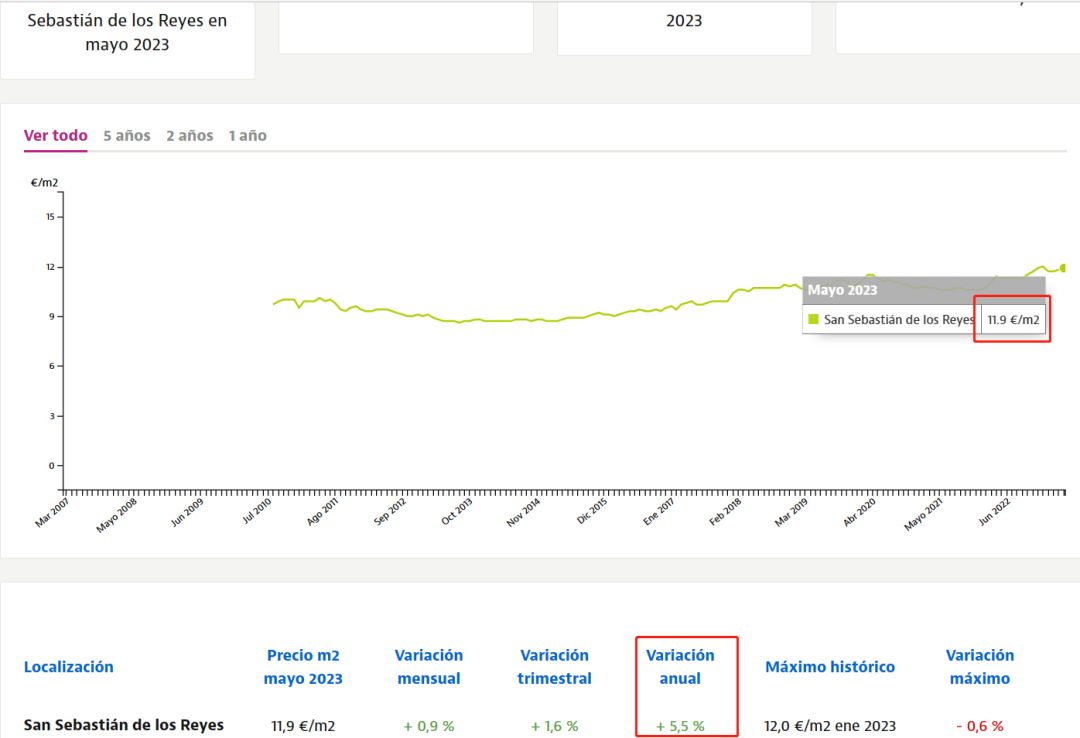Click the 'Jun 2022' x-axis label
This screenshot has width=1080, height=738.
[x=994, y=512]
